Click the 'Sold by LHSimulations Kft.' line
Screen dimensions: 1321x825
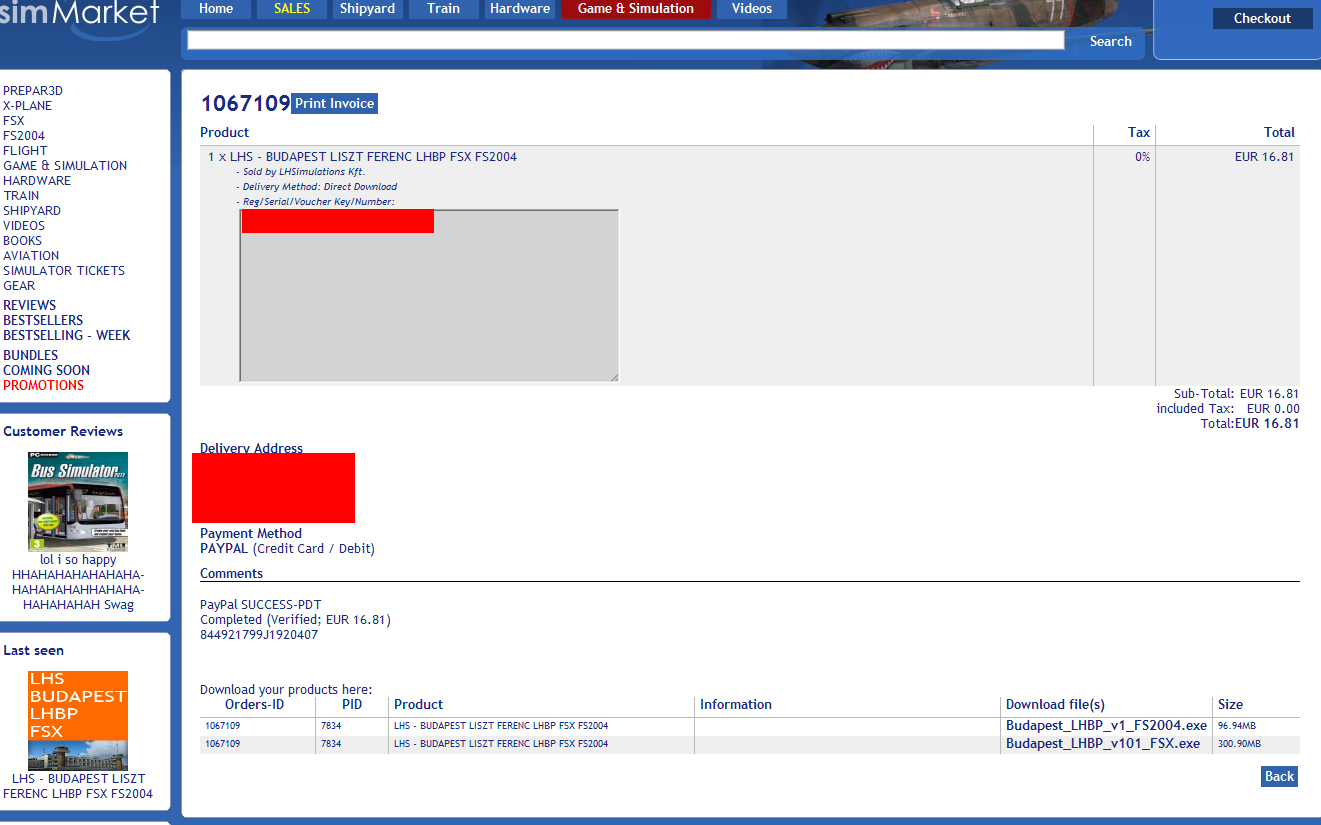pyautogui.click(x=301, y=172)
